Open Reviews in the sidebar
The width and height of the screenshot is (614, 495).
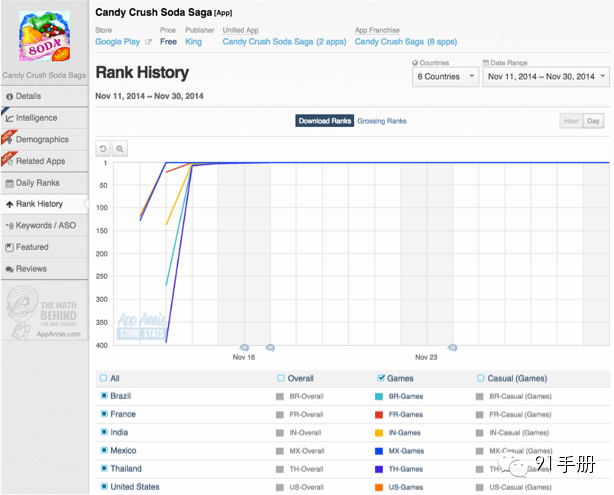click(44, 269)
